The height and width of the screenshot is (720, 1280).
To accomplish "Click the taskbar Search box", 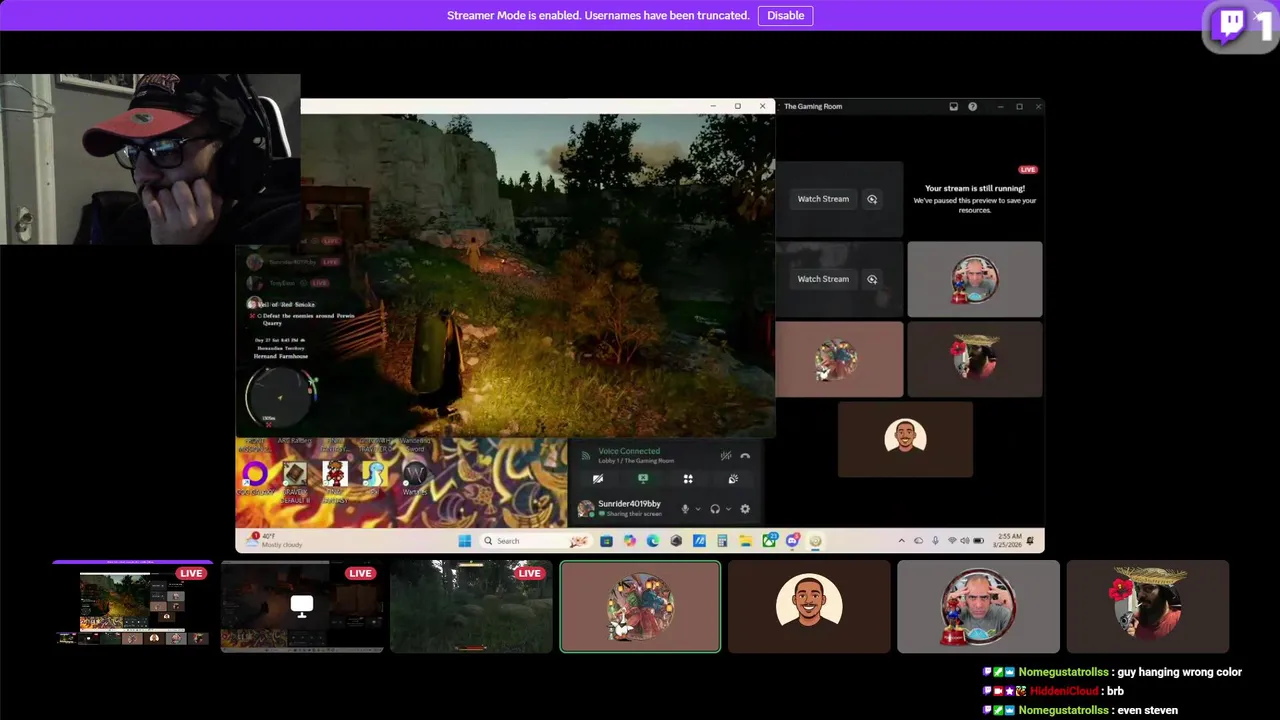I will tap(536, 541).
